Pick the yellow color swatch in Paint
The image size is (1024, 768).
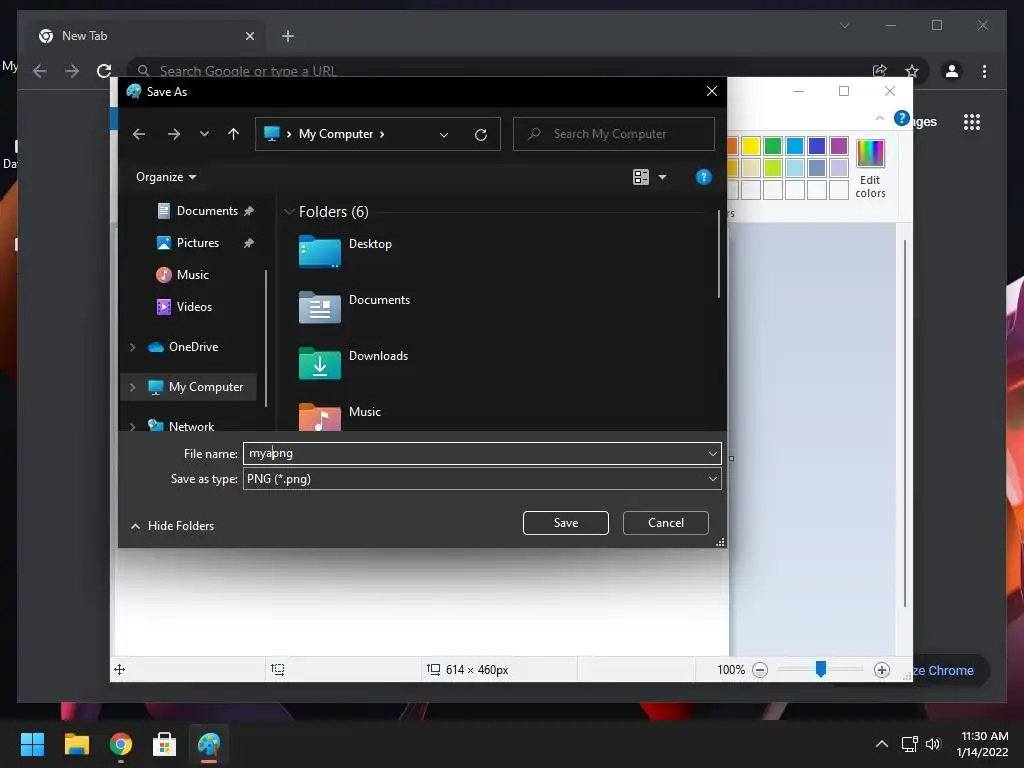pos(751,146)
